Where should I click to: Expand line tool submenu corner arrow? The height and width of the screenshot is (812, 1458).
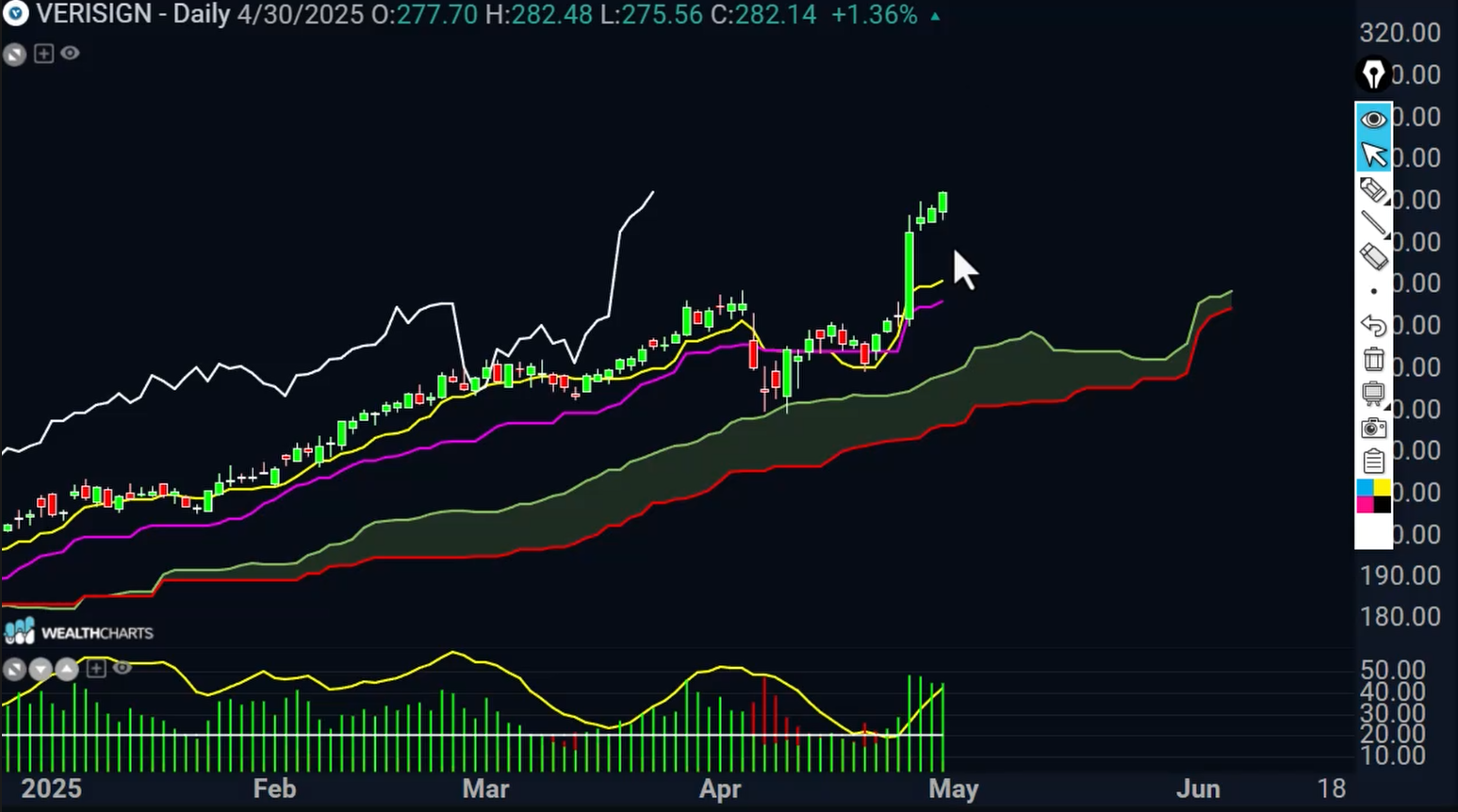pos(1386,234)
